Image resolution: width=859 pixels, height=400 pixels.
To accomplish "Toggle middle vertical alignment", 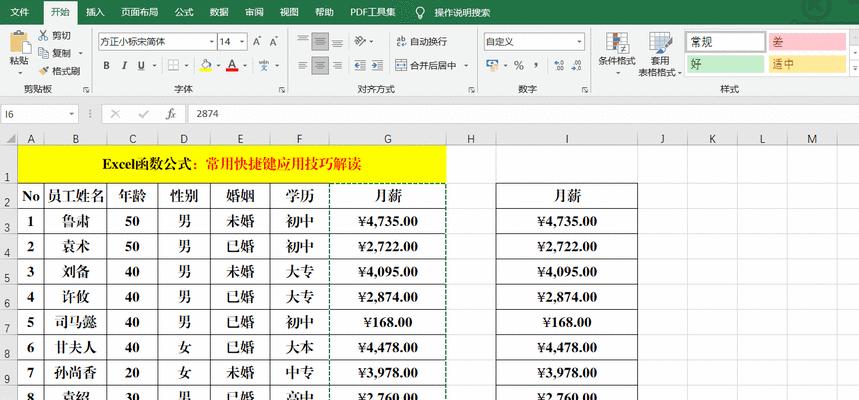I will [x=320, y=42].
